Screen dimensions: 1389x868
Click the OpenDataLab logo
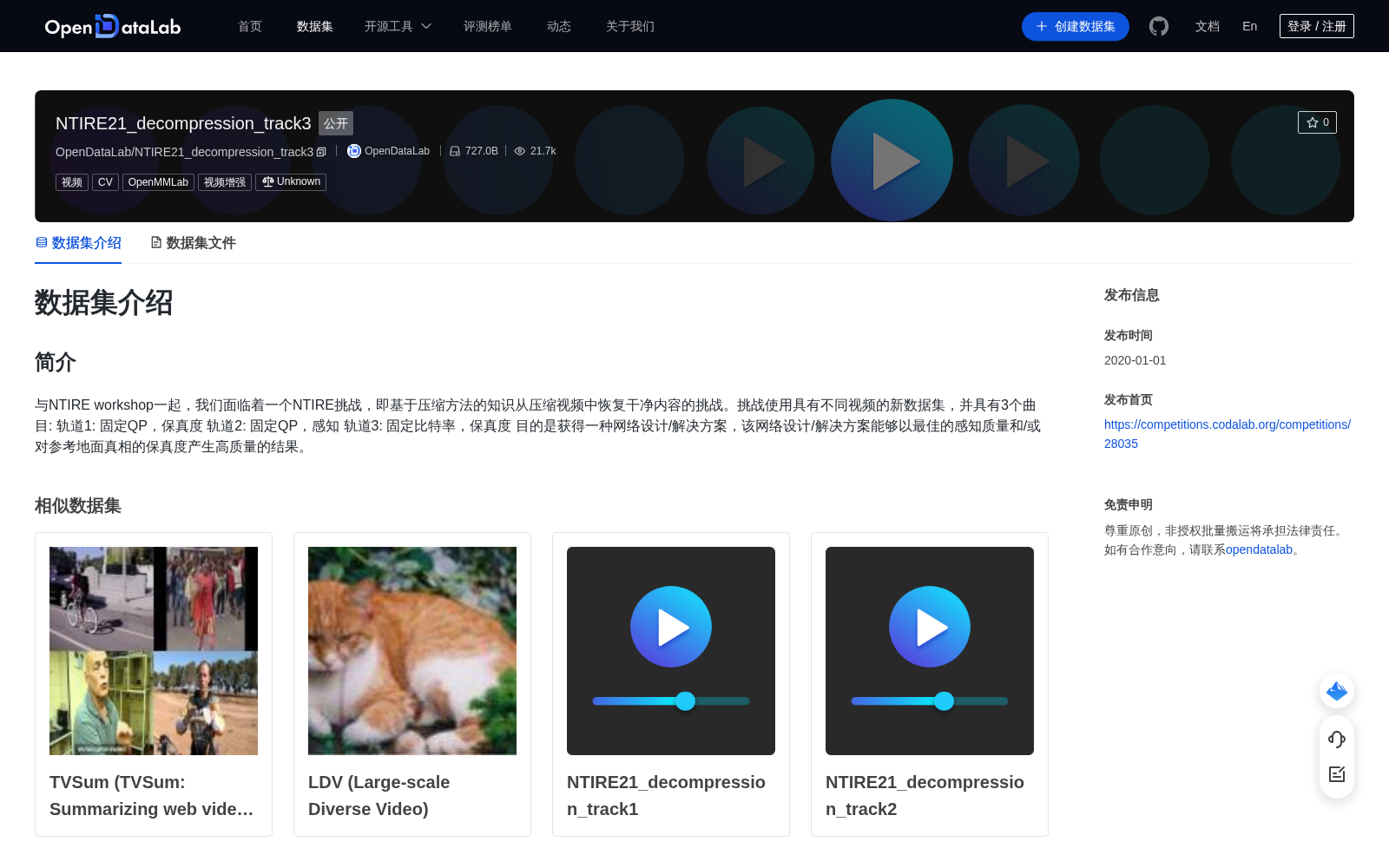click(113, 26)
